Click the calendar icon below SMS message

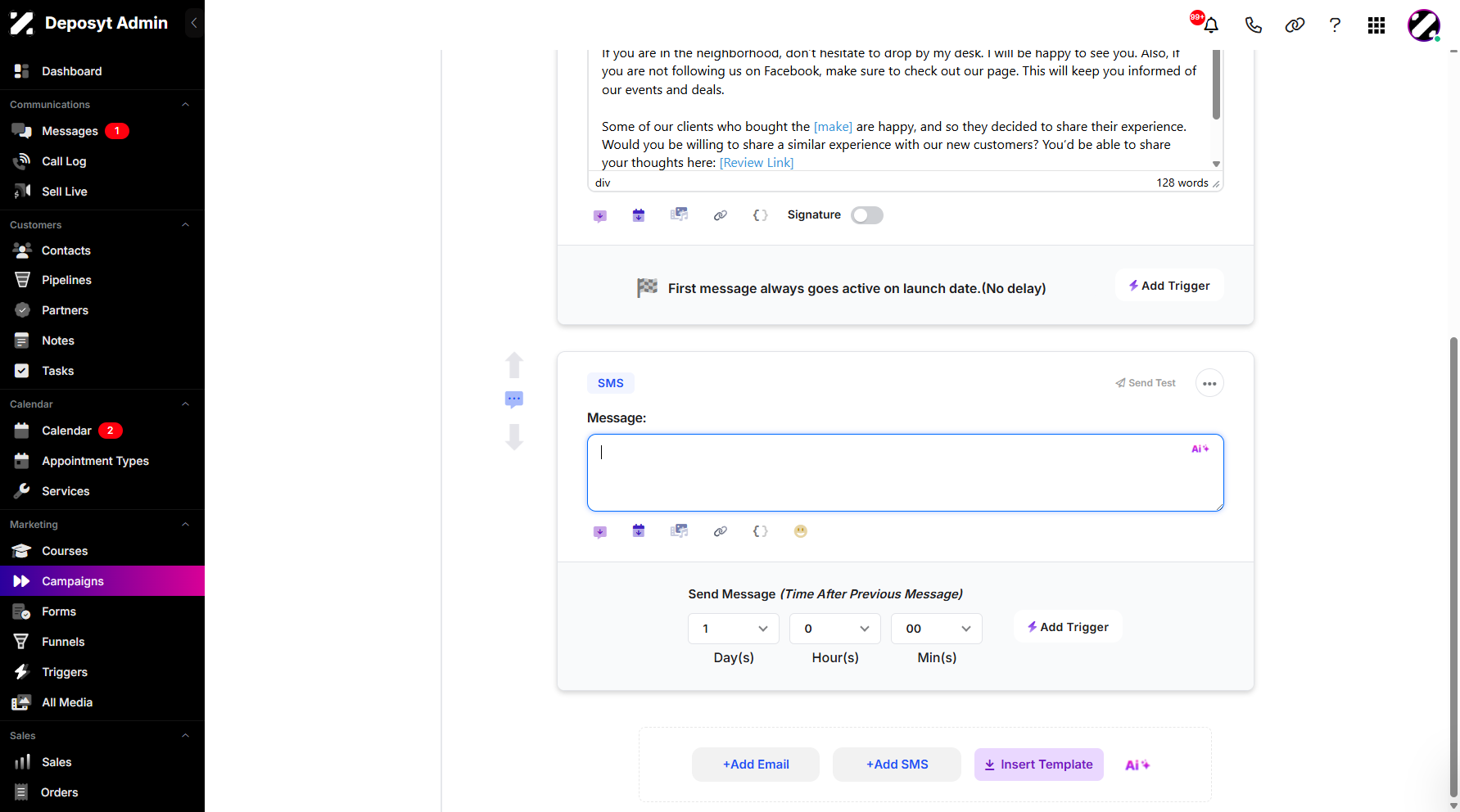pos(639,531)
